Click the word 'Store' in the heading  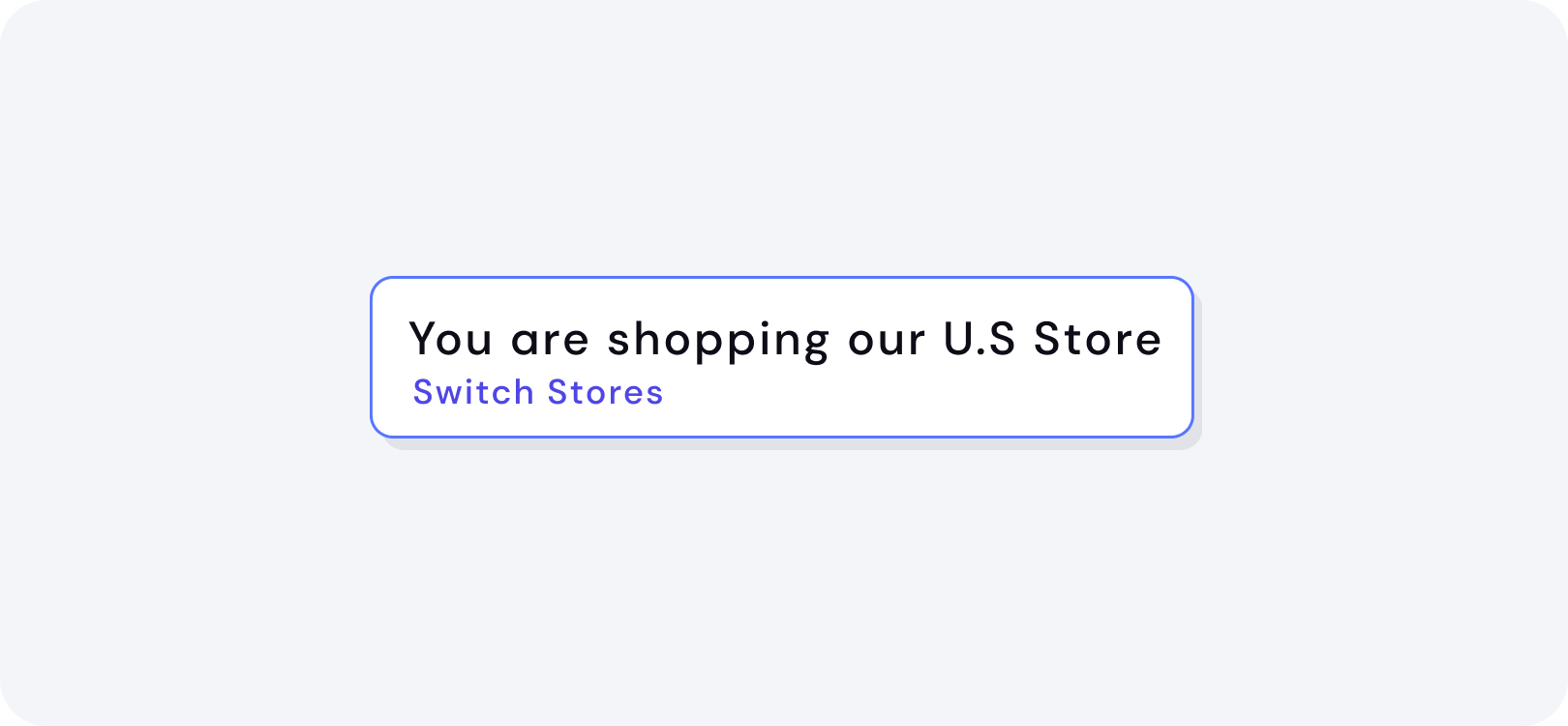[1100, 339]
